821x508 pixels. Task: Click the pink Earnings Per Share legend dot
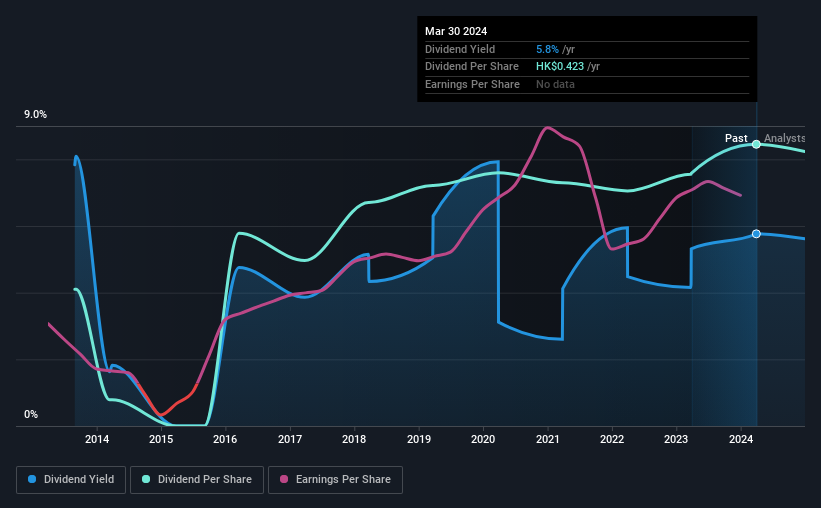tap(284, 479)
